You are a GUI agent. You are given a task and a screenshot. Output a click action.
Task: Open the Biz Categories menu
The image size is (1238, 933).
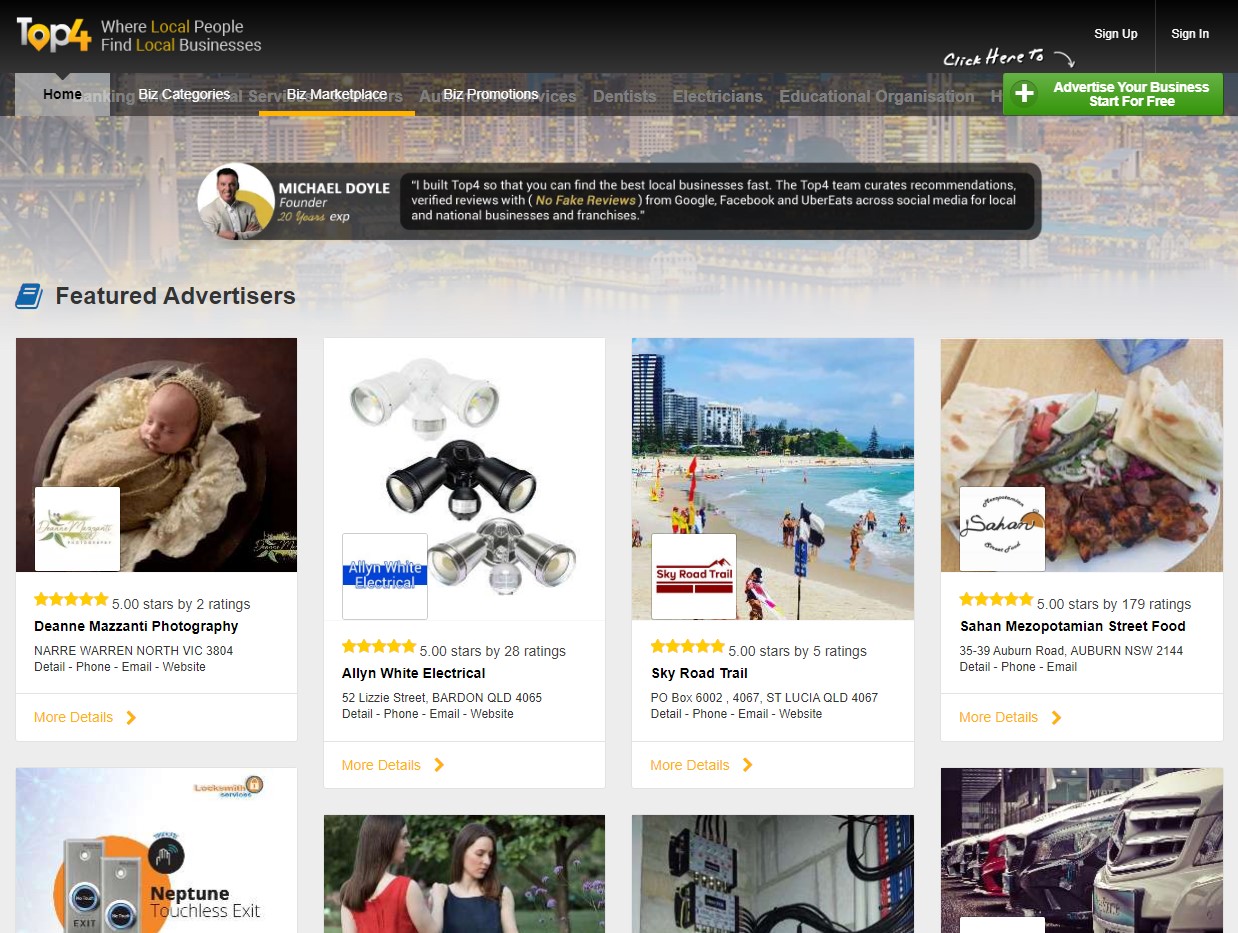click(184, 94)
